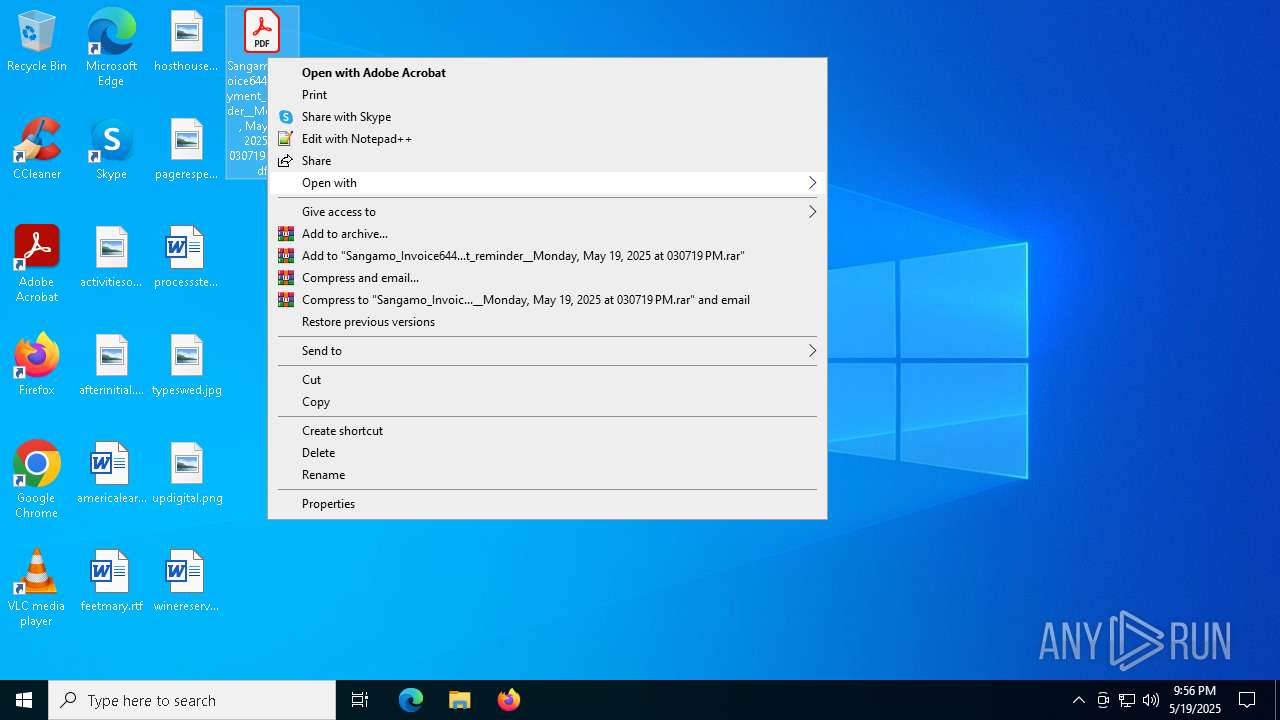Open File Explorer from the taskbar

point(460,700)
